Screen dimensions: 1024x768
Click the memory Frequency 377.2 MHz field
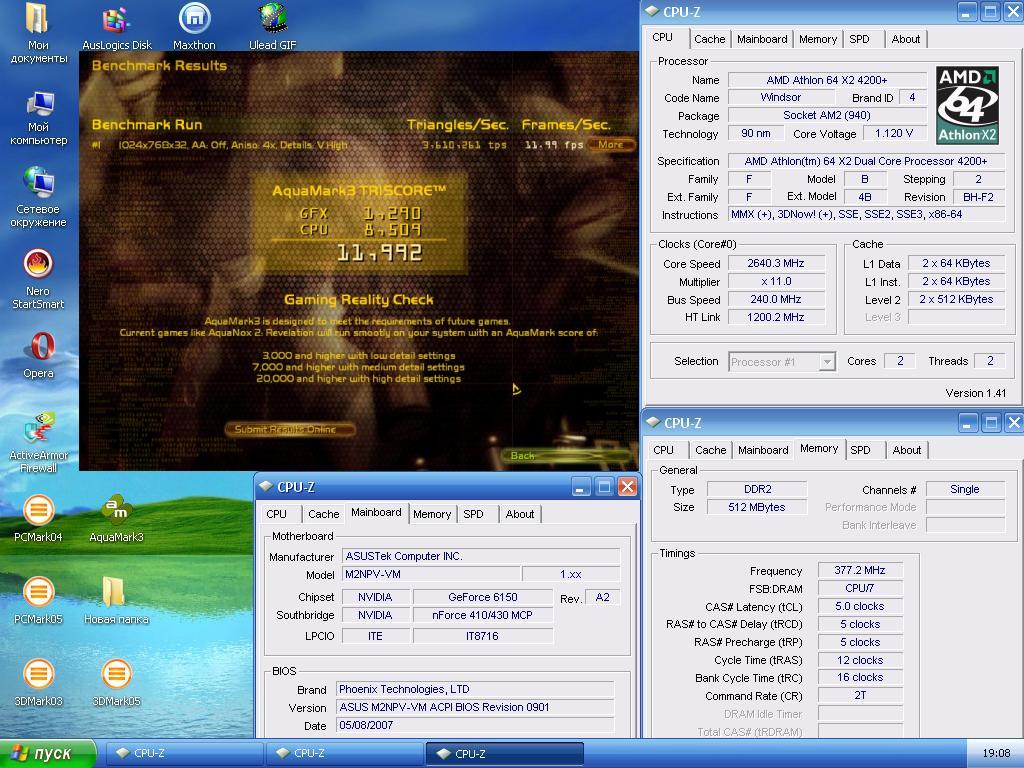click(859, 570)
